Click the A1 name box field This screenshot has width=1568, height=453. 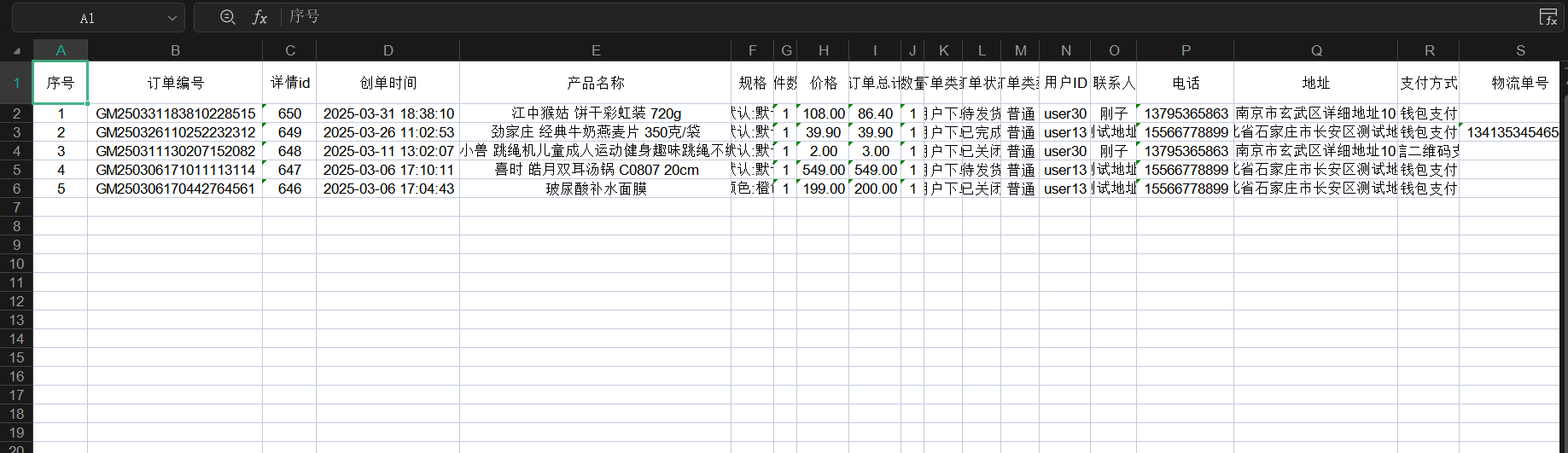pos(87,18)
